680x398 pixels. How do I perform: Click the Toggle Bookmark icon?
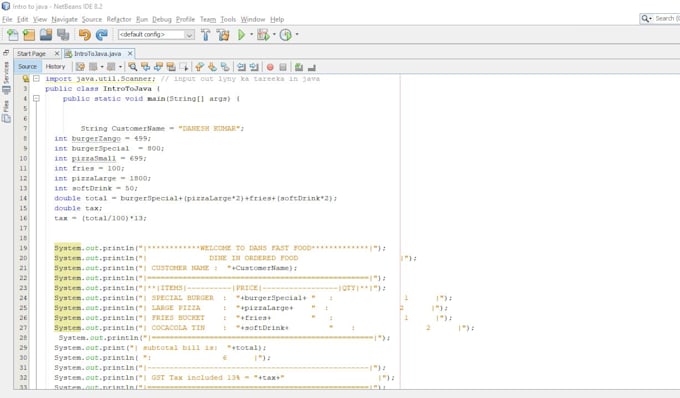(225, 67)
